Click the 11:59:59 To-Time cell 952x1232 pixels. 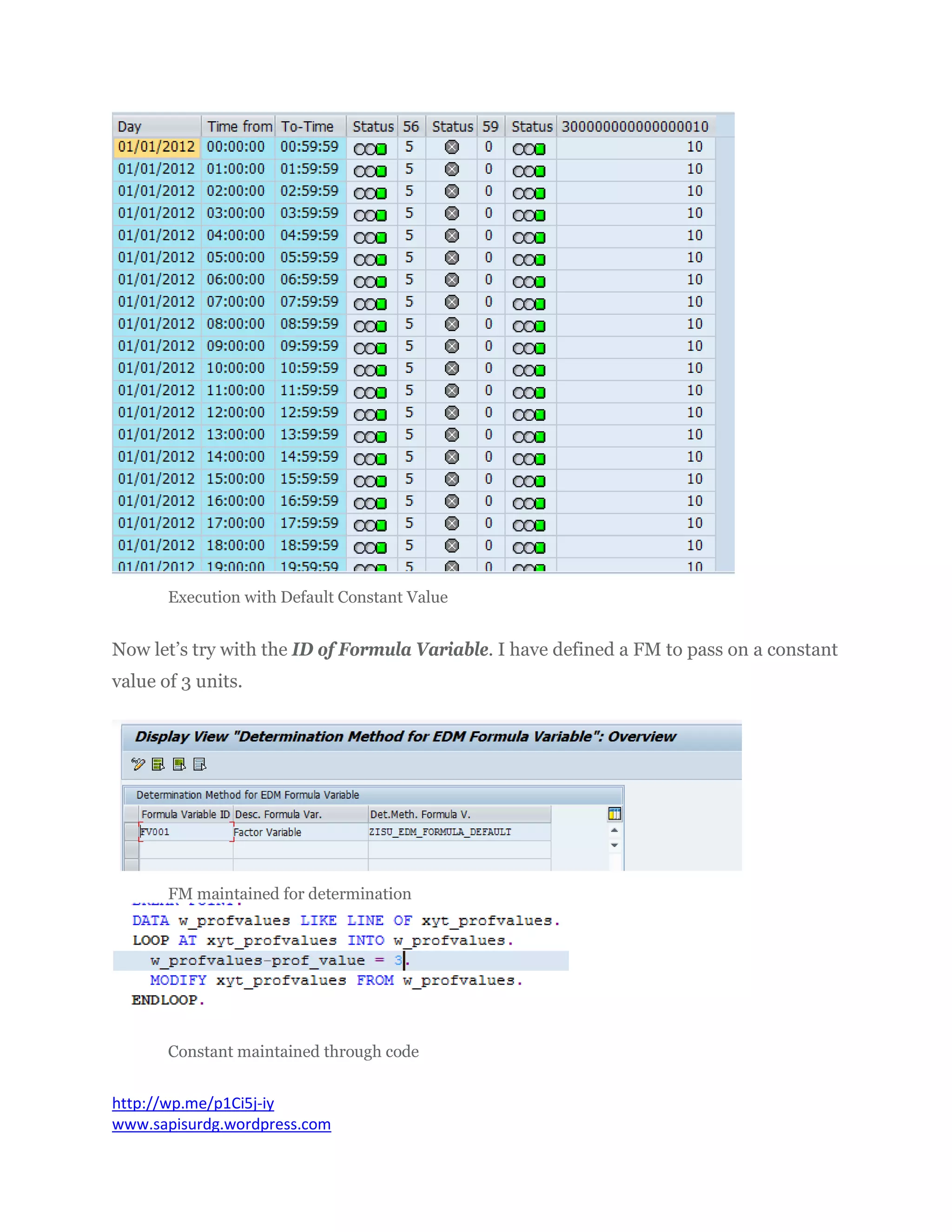click(x=310, y=391)
